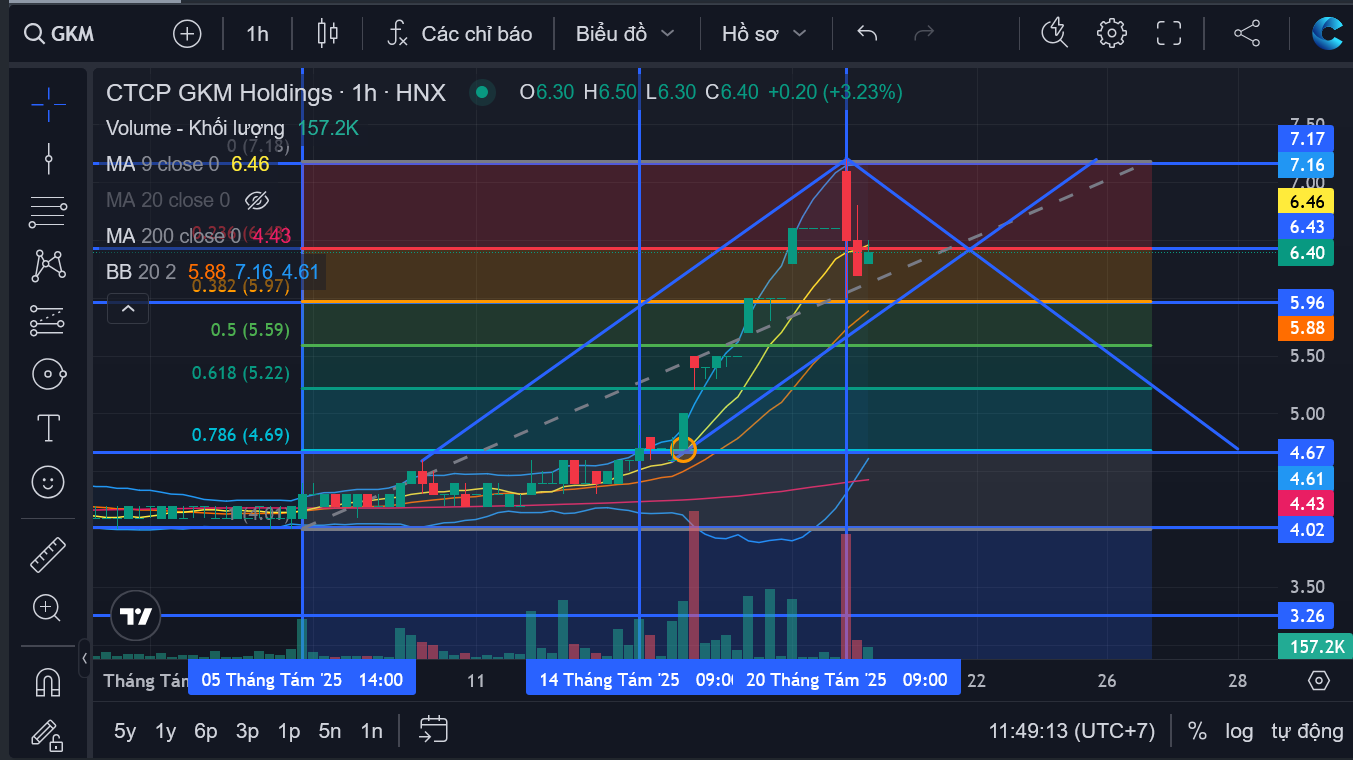
Task: Select the forecasting and measurement tool
Action: 48,320
